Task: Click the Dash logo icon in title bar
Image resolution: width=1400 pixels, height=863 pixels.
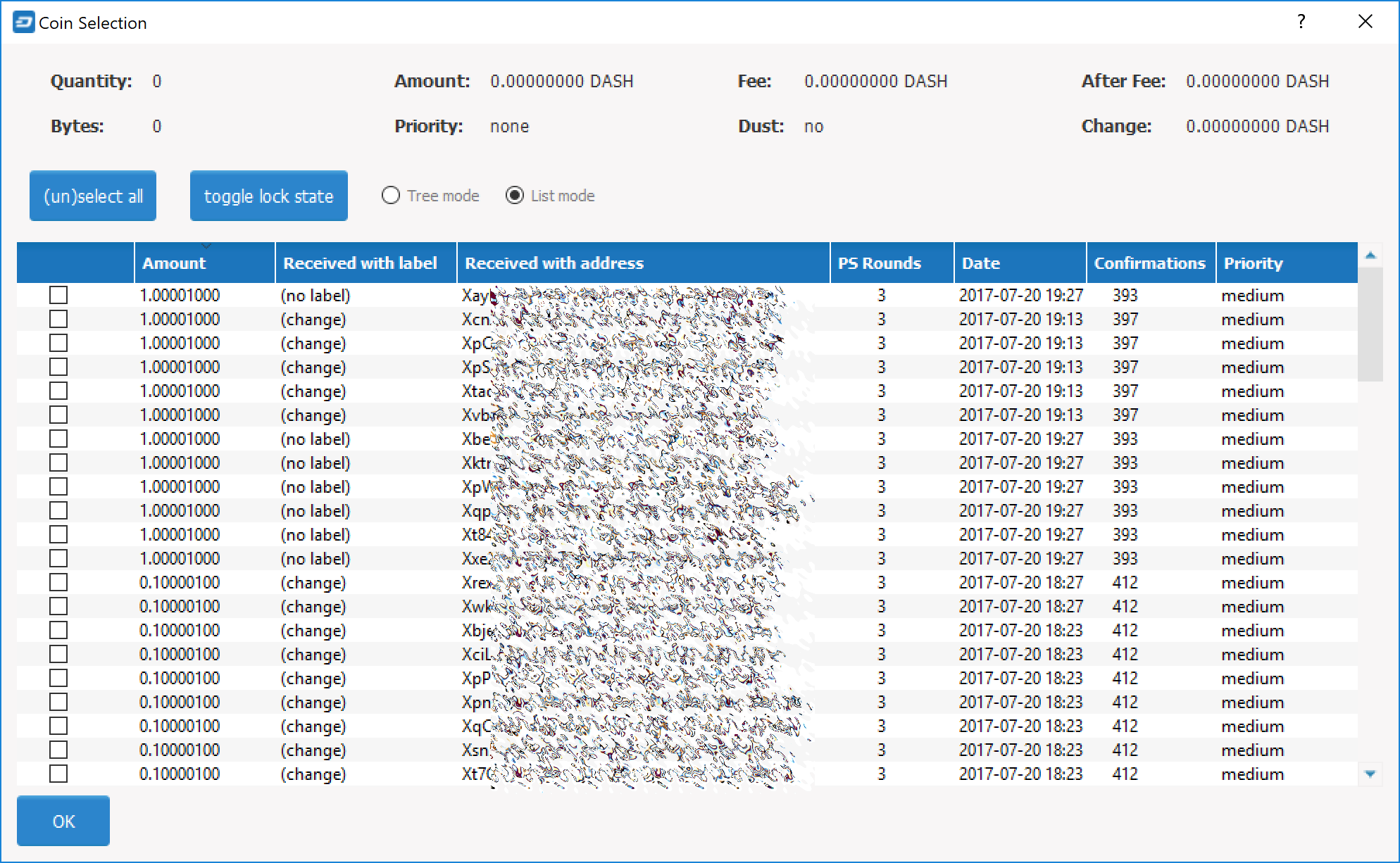Action: (x=23, y=23)
